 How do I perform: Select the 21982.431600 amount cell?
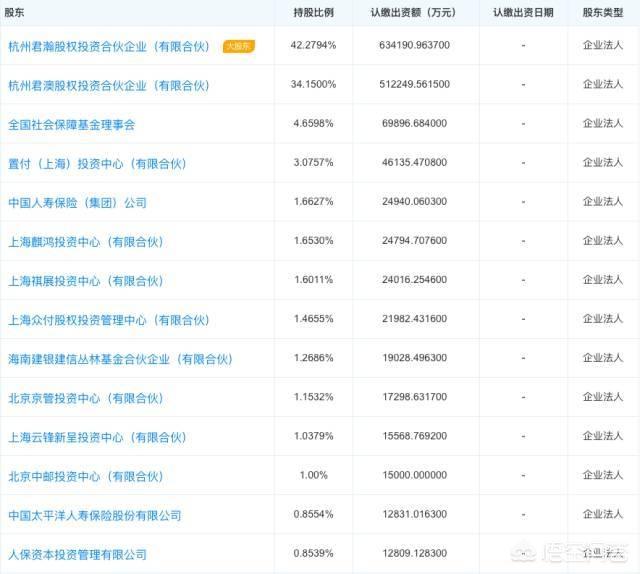coord(414,318)
